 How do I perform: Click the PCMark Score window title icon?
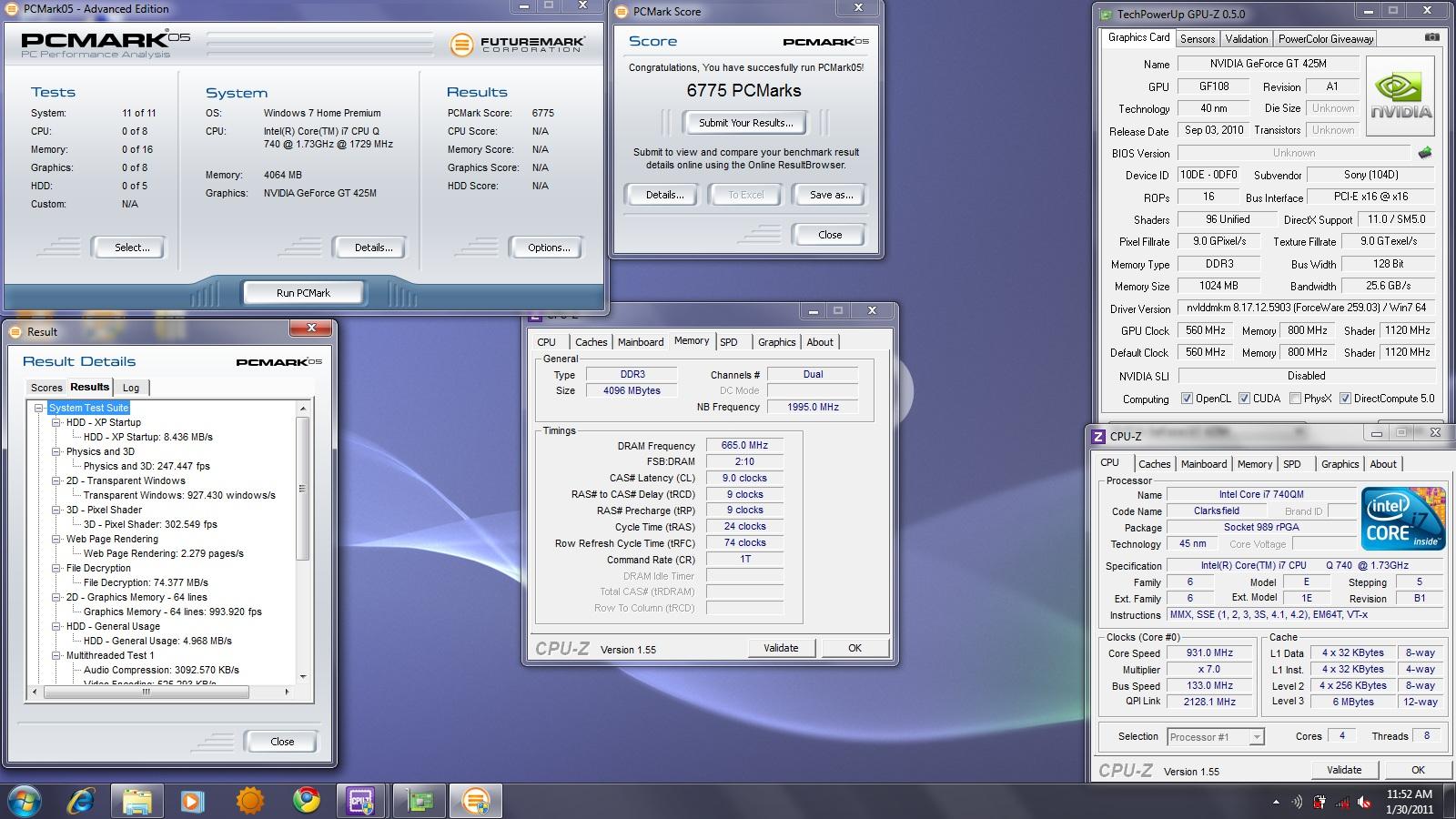(622, 12)
